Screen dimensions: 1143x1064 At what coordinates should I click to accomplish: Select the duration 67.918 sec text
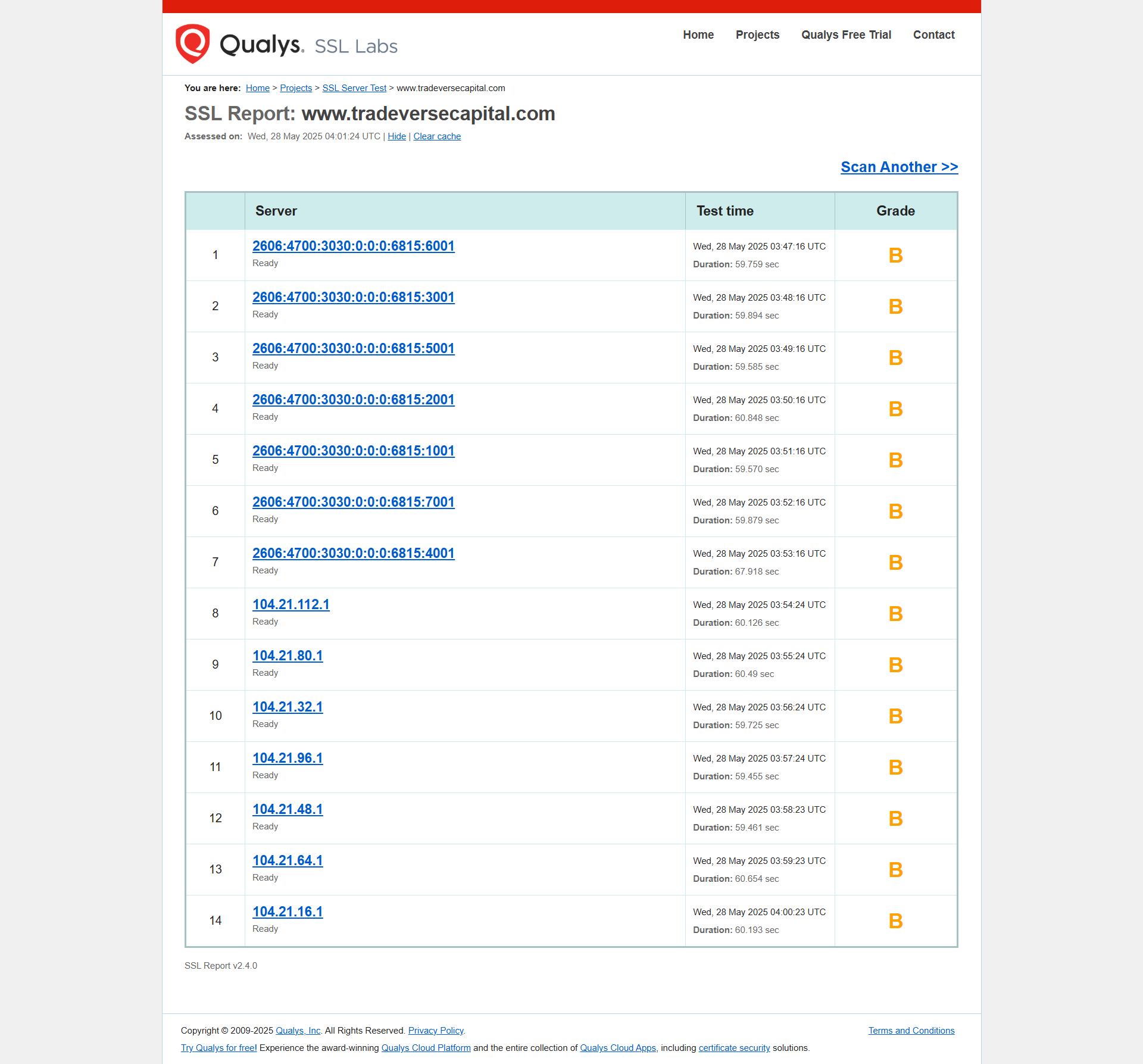tap(736, 572)
